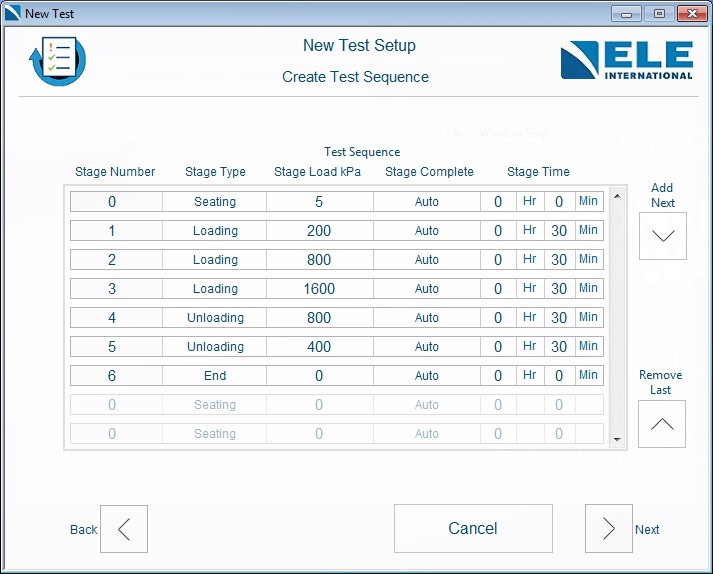Change stage 4 Unloading stage type
Image resolution: width=713 pixels, height=574 pixels.
[215, 318]
